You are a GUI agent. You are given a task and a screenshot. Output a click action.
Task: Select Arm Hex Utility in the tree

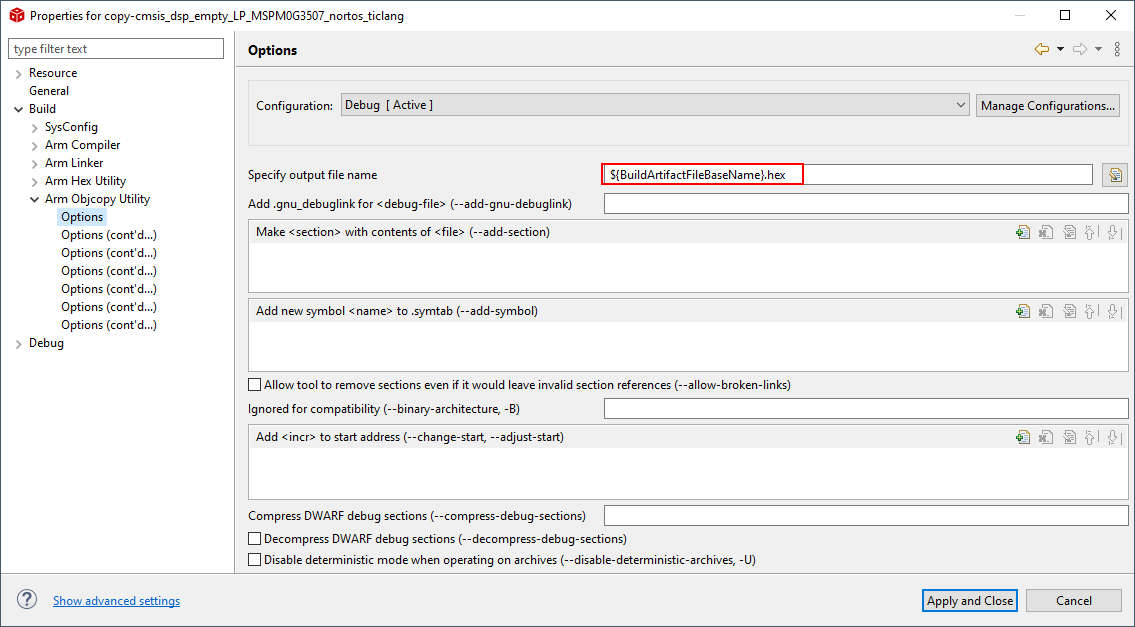tap(85, 181)
